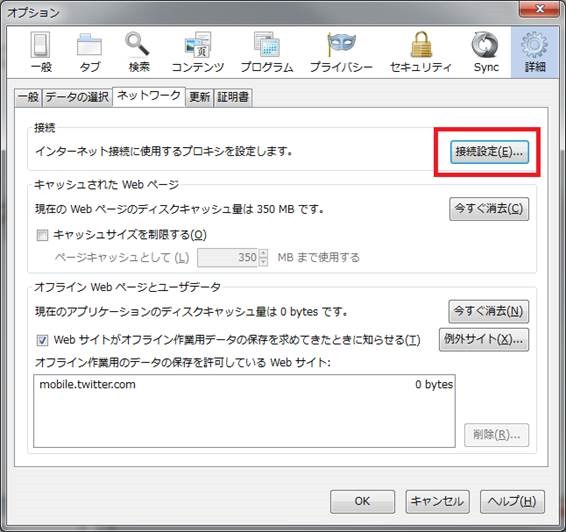Decrease cache size with the spinner down arrow

tap(264, 262)
